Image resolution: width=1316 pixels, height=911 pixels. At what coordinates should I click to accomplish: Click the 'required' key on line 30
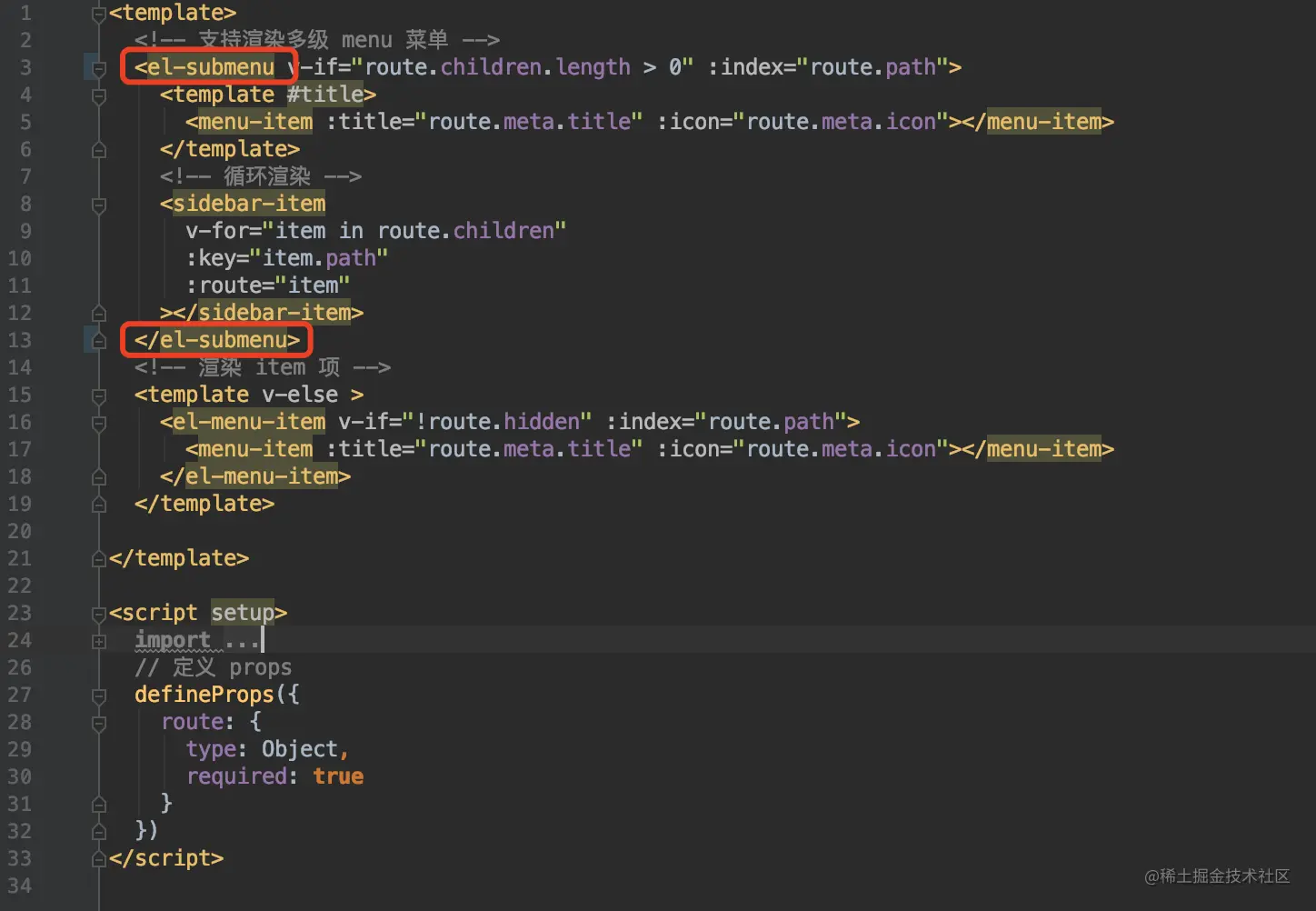pos(236,776)
